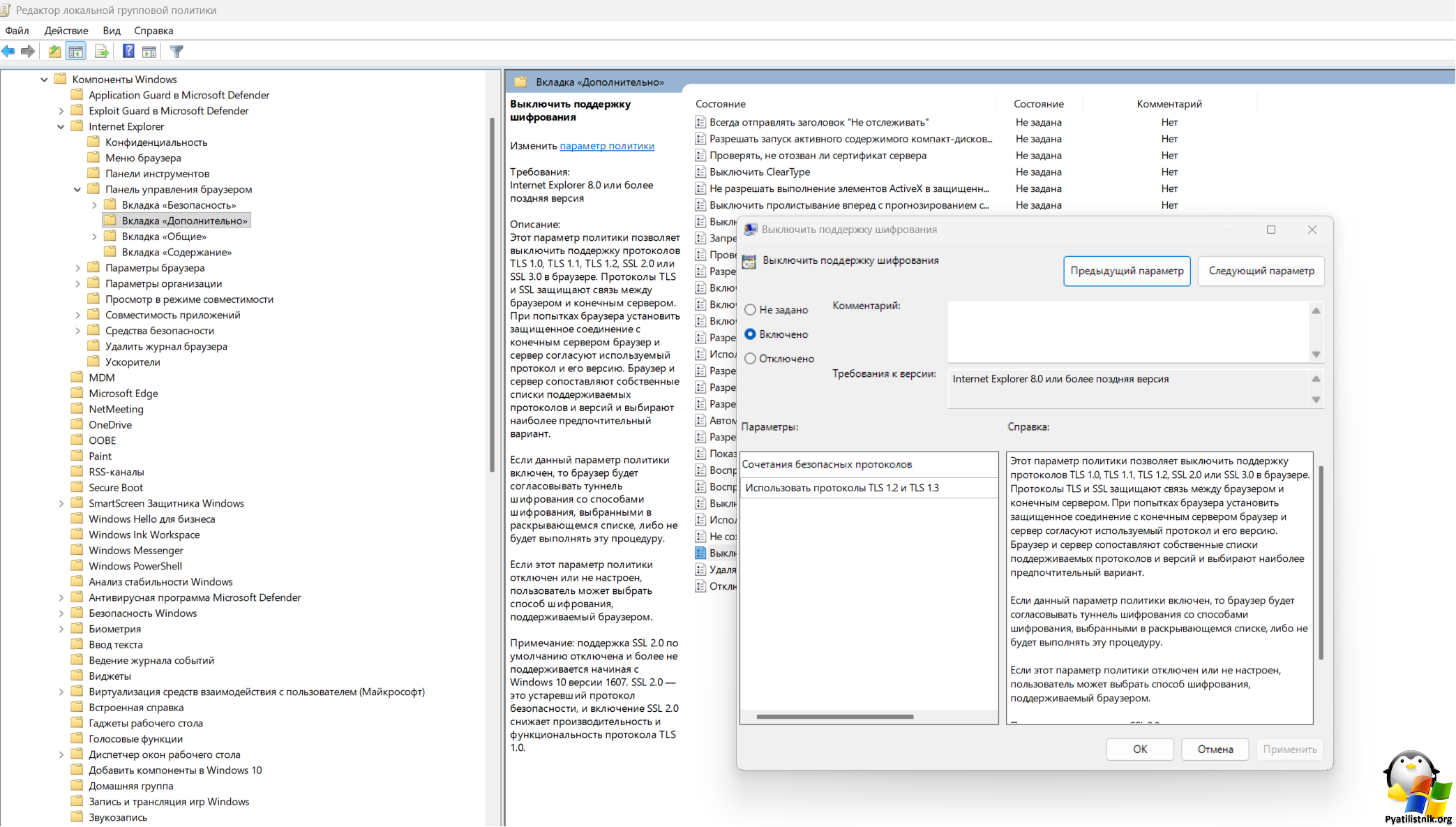1456x827 pixels.
Task: Open the TLS 1.2 and TLS 1.3 protocols dropdown
Action: 869,488
